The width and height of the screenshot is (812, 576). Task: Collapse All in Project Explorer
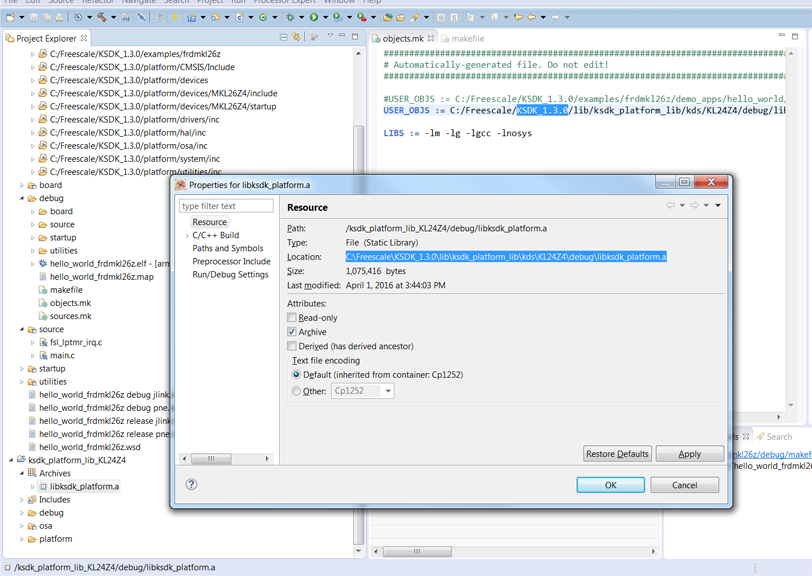tap(283, 37)
